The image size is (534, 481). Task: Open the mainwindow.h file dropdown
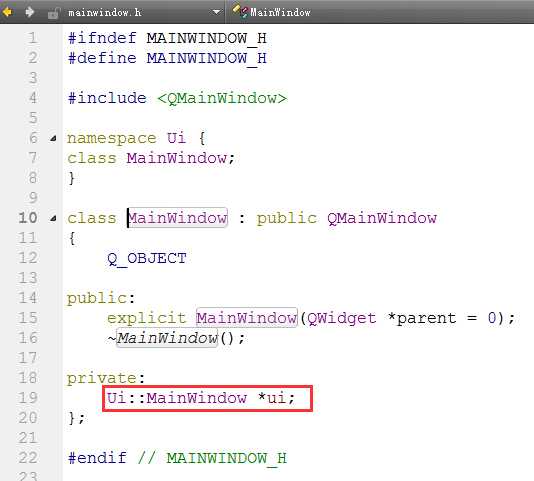(x=216, y=12)
